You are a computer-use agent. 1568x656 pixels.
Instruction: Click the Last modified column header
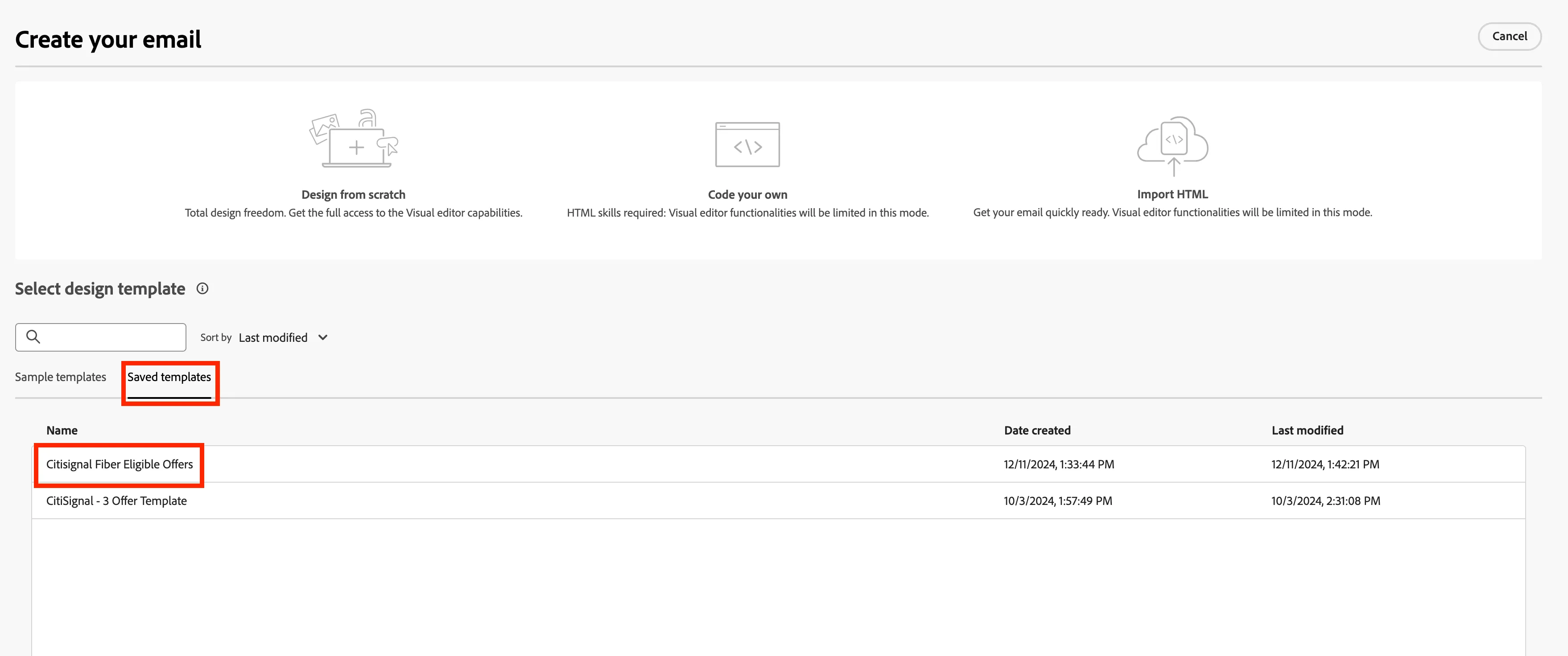[1308, 430]
